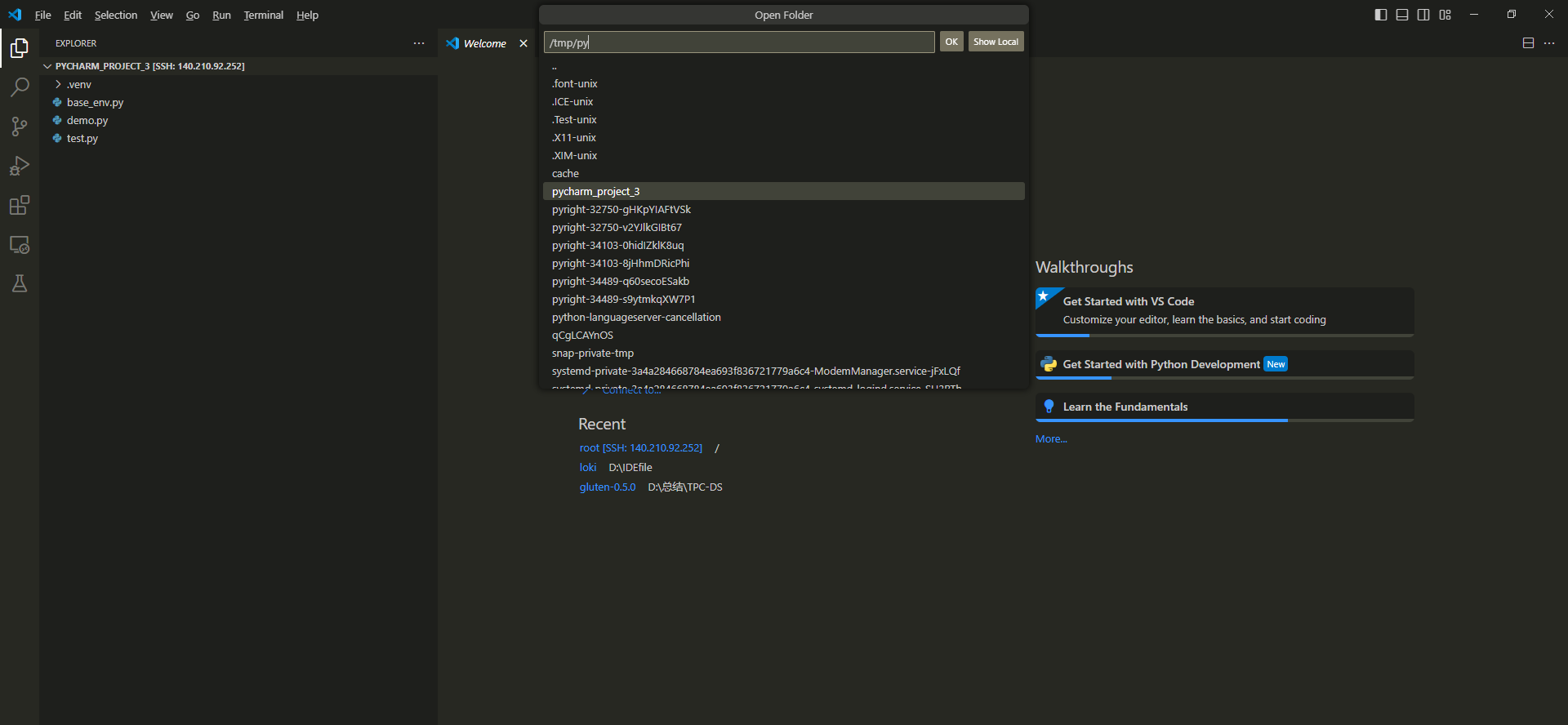This screenshot has height=725, width=1568.
Task: Select pyright-34489-q60secoESakb entry
Action: coord(784,281)
